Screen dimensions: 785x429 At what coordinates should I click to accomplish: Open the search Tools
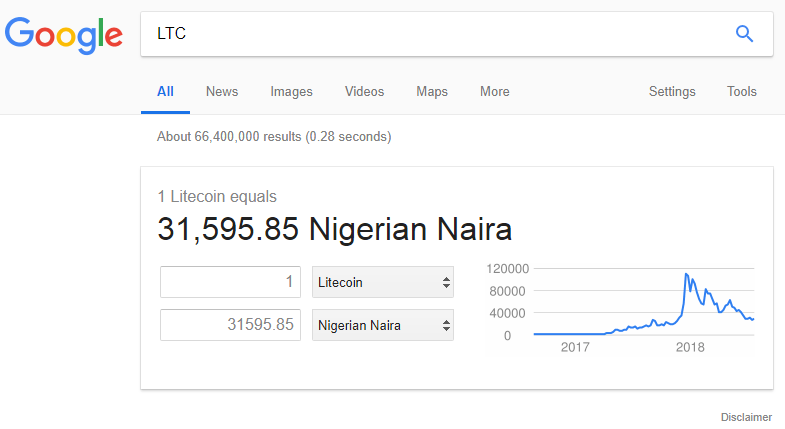pyautogui.click(x=741, y=92)
